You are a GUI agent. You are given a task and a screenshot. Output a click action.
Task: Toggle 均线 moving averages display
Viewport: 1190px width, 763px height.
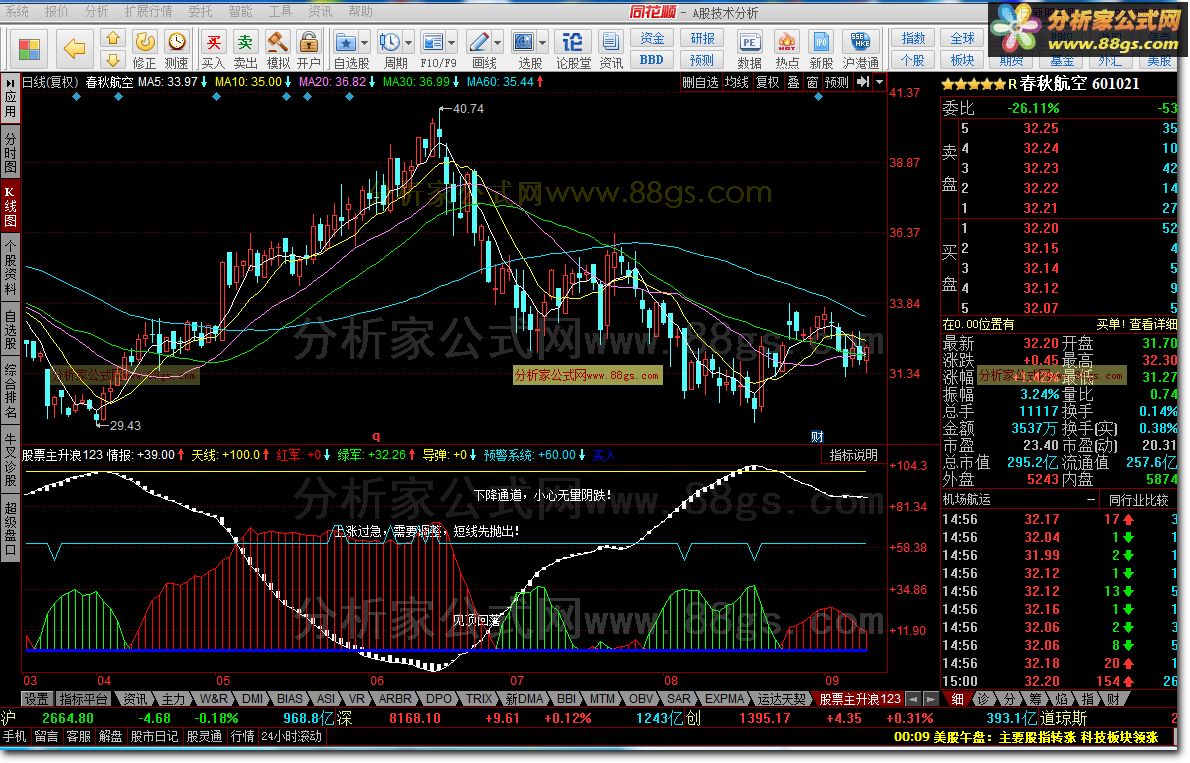point(736,82)
